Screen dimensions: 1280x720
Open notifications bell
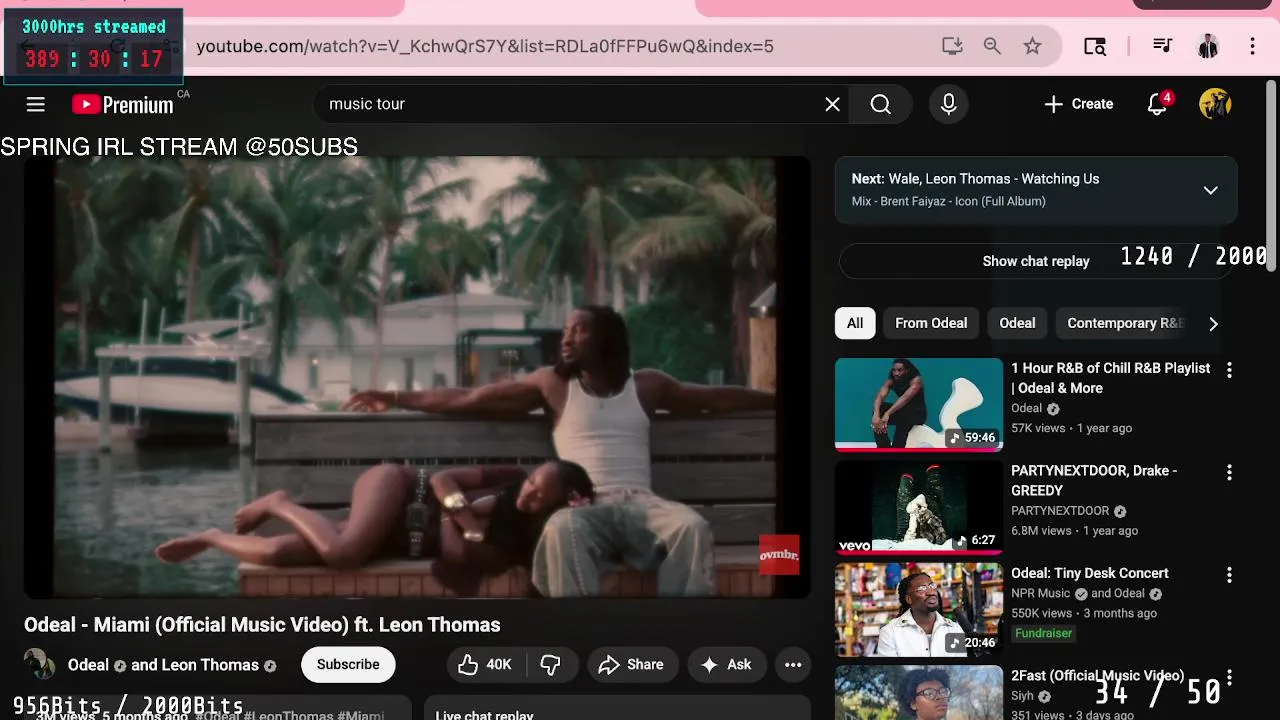click(1158, 104)
